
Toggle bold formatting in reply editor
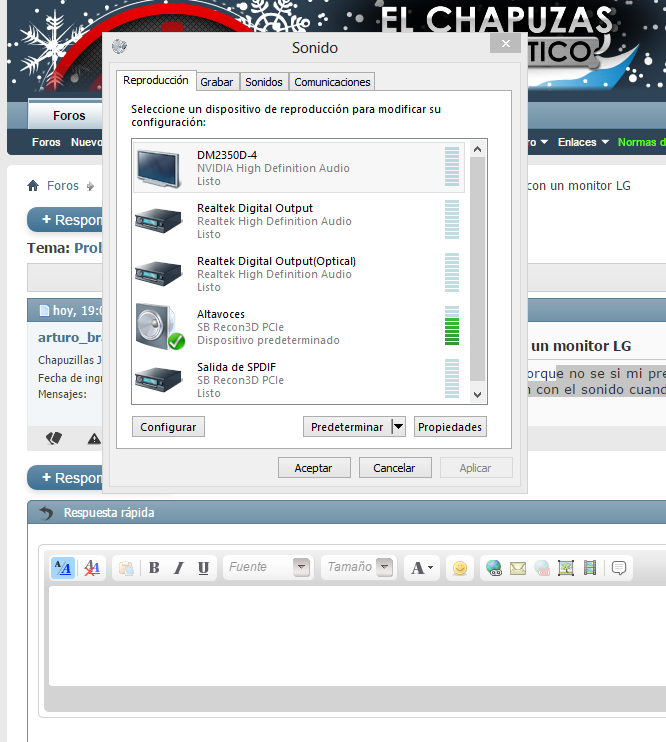(x=154, y=567)
